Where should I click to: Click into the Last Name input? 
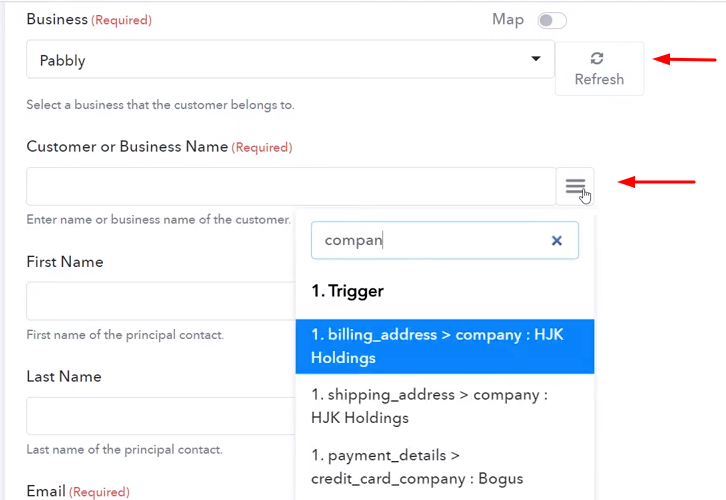161,416
